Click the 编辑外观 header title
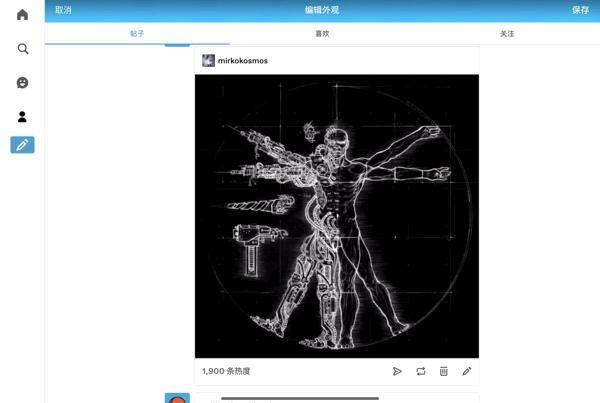The height and width of the screenshot is (403, 600). [322, 10]
